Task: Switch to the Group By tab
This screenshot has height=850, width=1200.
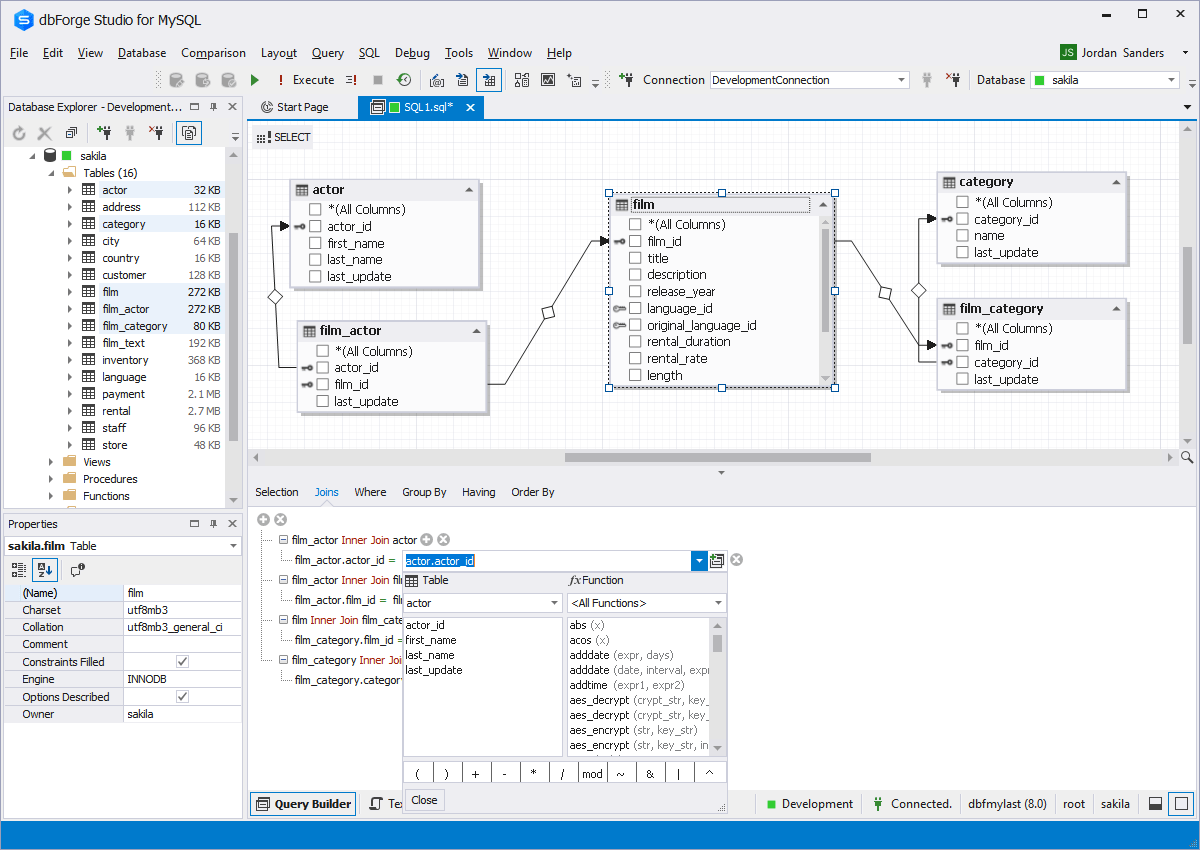Action: (x=424, y=492)
